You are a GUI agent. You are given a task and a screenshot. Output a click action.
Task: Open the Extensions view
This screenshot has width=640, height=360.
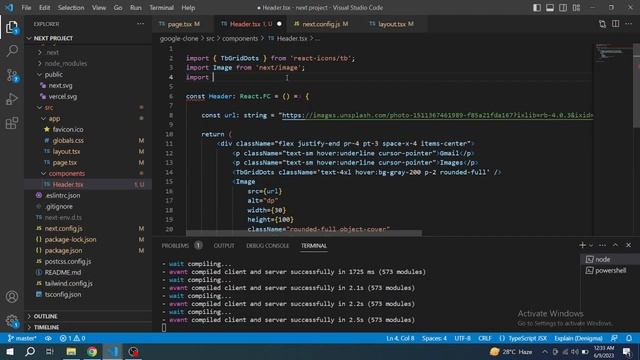coord(12,123)
